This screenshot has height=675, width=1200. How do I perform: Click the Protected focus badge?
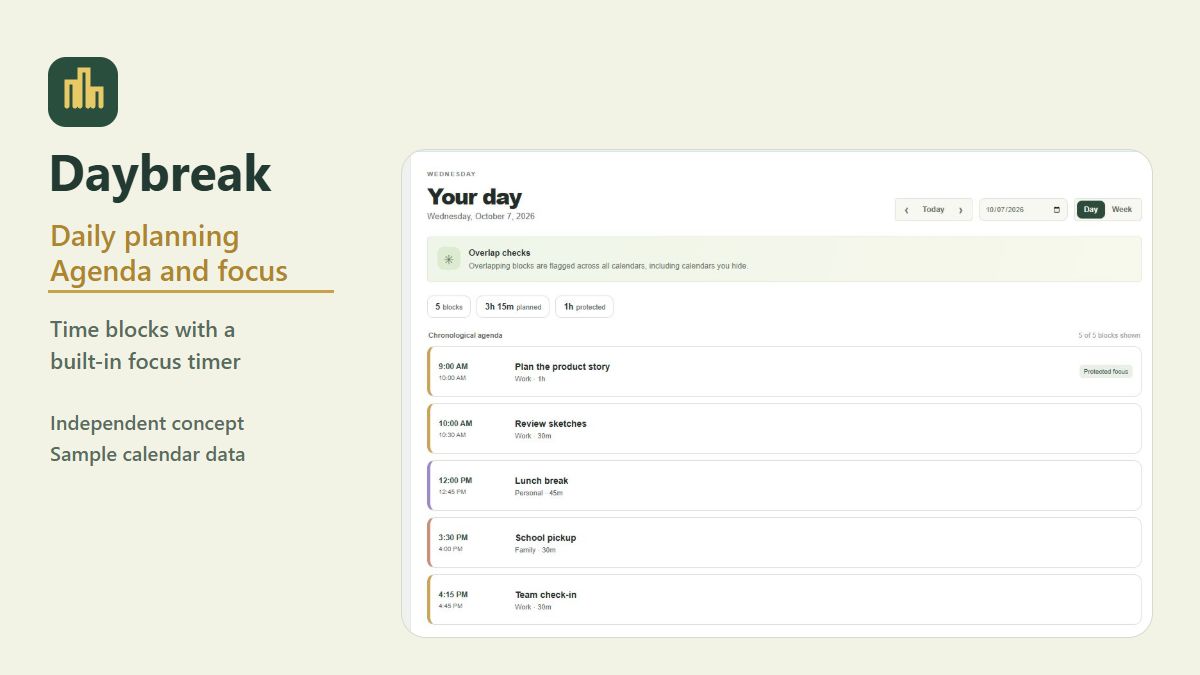click(x=1106, y=371)
